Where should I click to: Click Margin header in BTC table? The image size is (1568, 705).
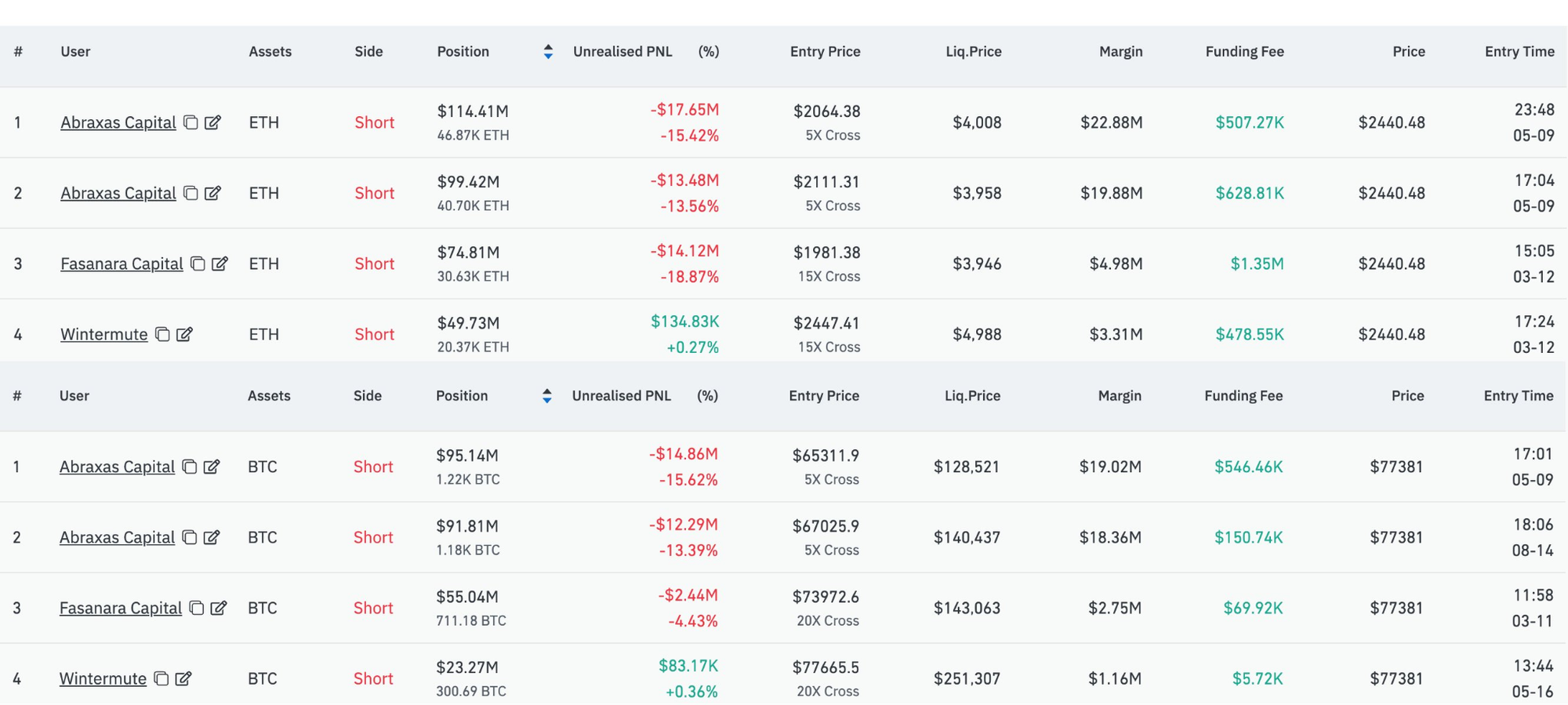1120,396
